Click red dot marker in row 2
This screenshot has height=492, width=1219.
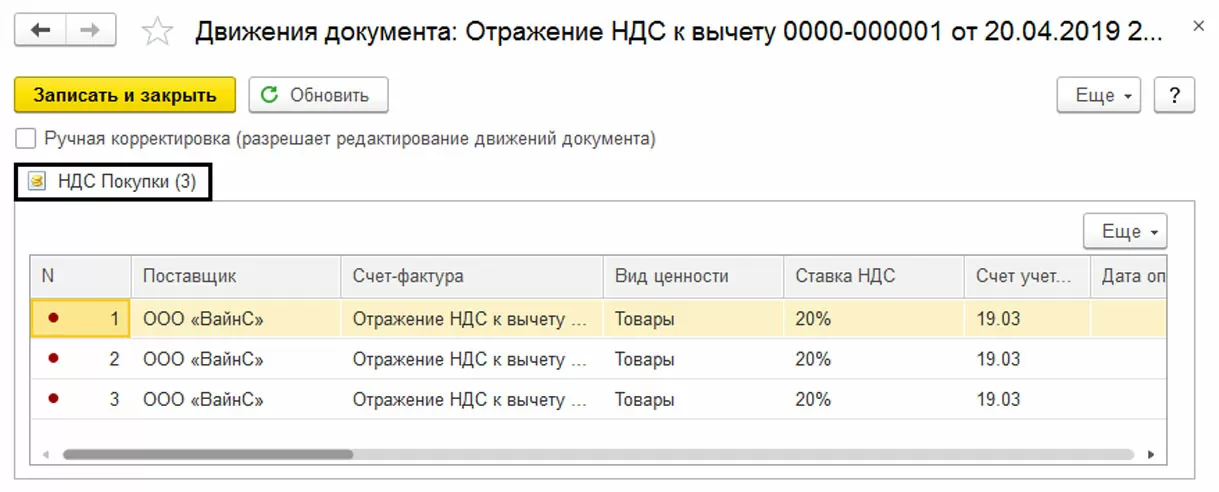click(x=53, y=358)
